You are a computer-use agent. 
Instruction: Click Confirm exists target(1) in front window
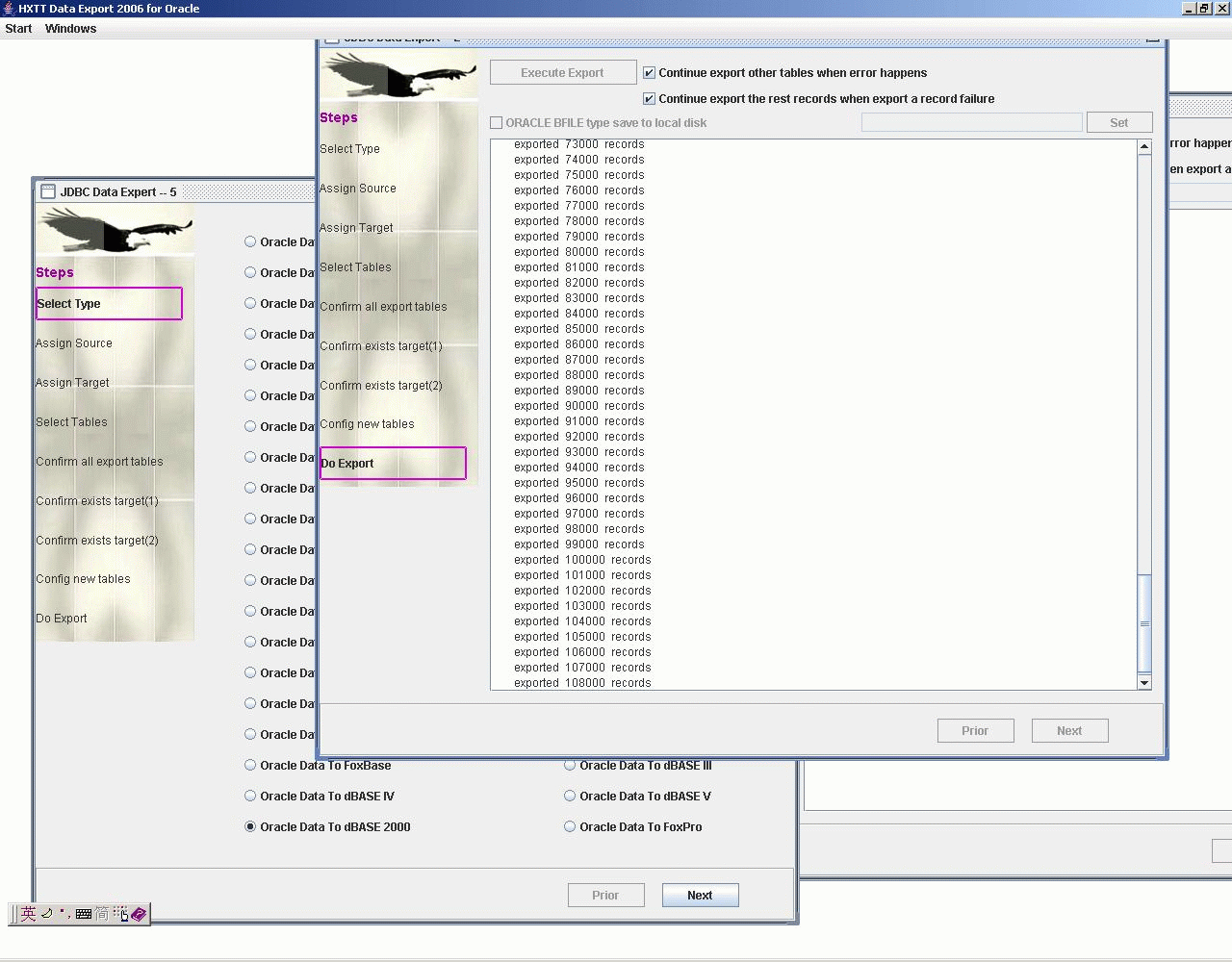(381, 346)
